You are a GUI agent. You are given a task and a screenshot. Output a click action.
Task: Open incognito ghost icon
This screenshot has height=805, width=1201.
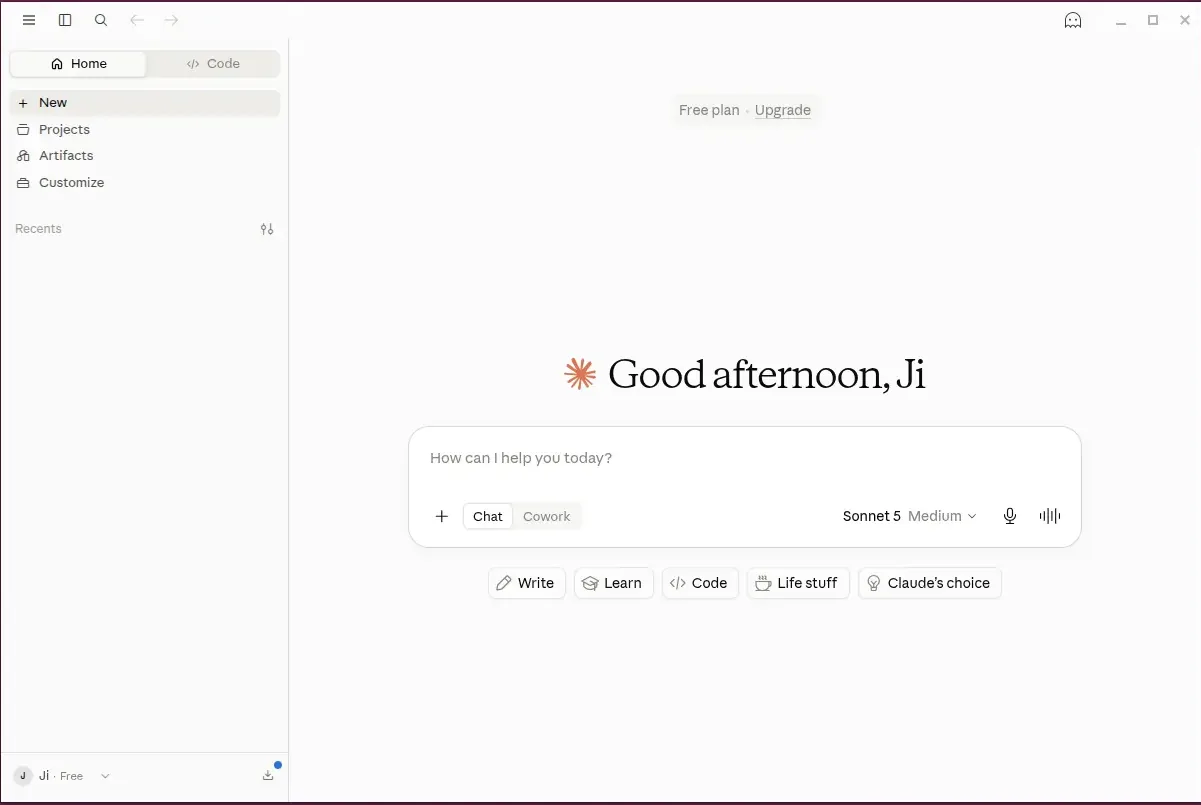[1073, 20]
